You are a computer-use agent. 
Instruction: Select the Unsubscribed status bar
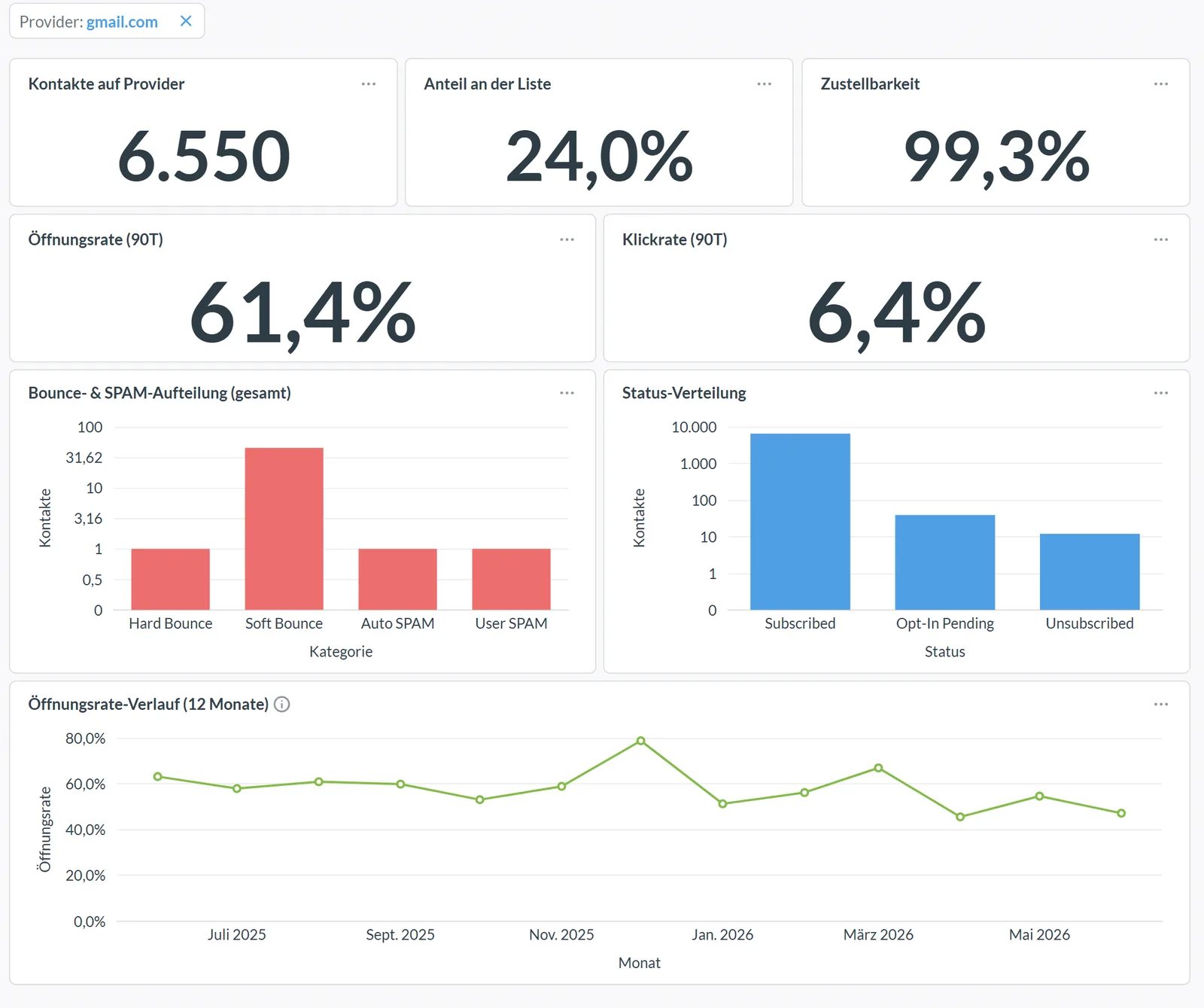coord(1090,571)
